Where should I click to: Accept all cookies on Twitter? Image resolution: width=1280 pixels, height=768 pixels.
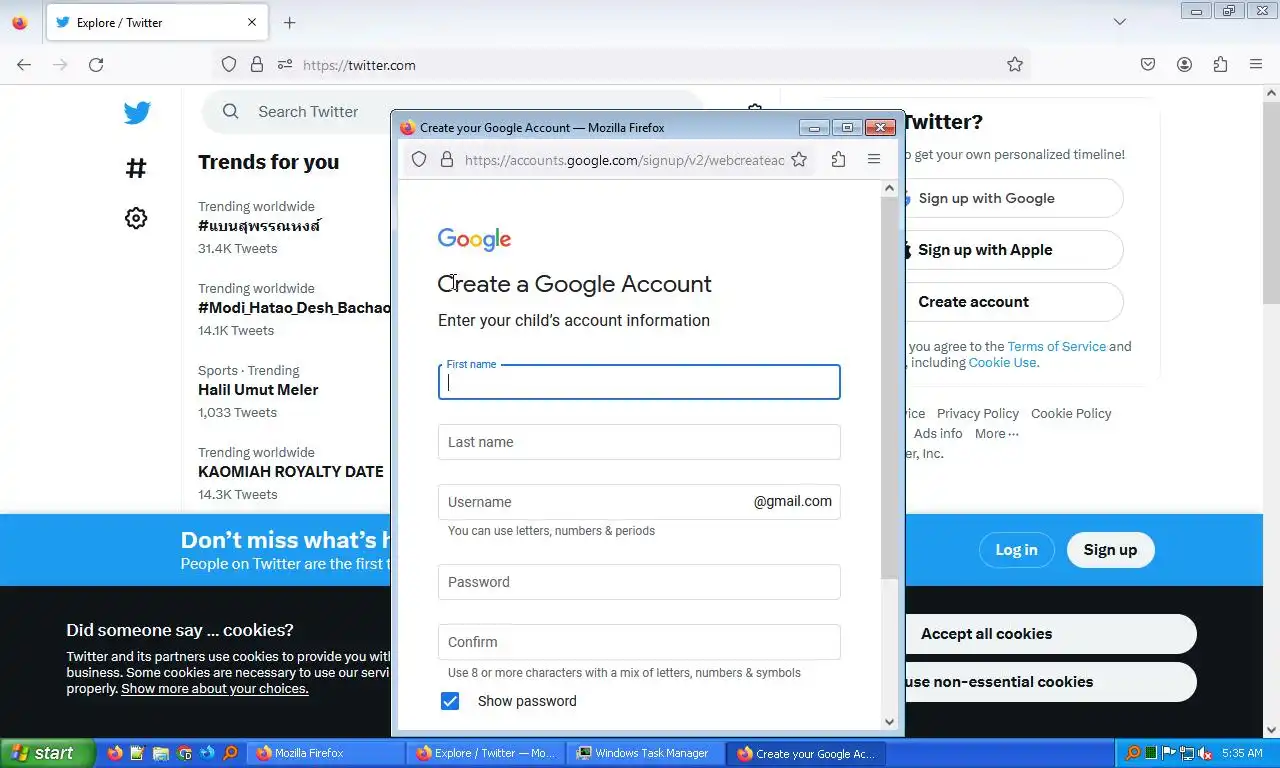[1050, 634]
